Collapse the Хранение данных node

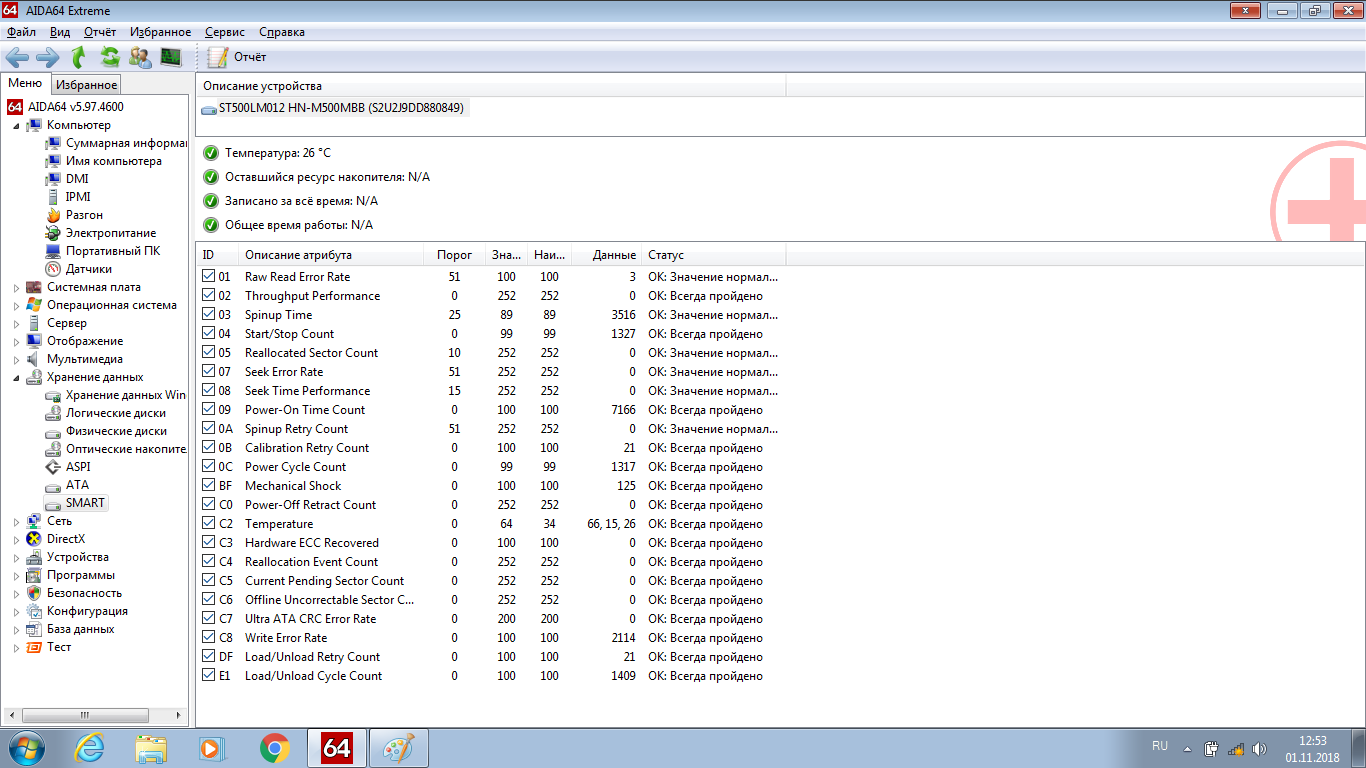pyautogui.click(x=16, y=378)
